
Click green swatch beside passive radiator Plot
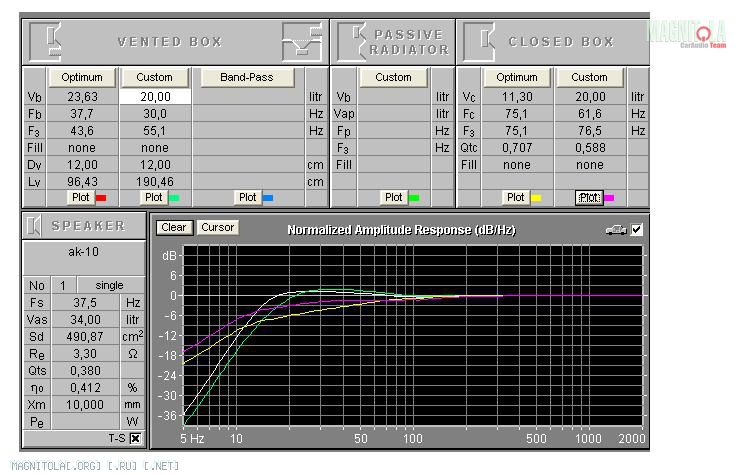pyautogui.click(x=414, y=198)
